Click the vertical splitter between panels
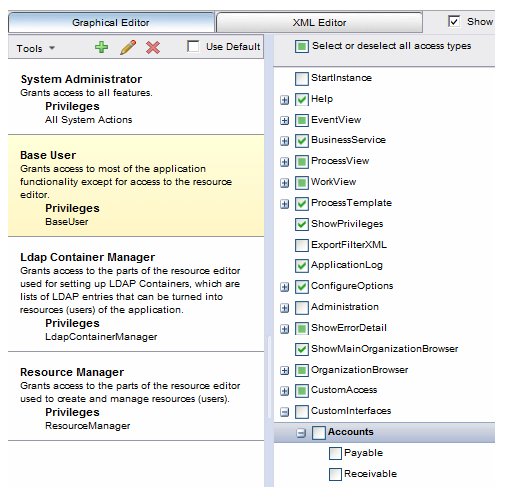The height and width of the screenshot is (502, 506). [269, 260]
